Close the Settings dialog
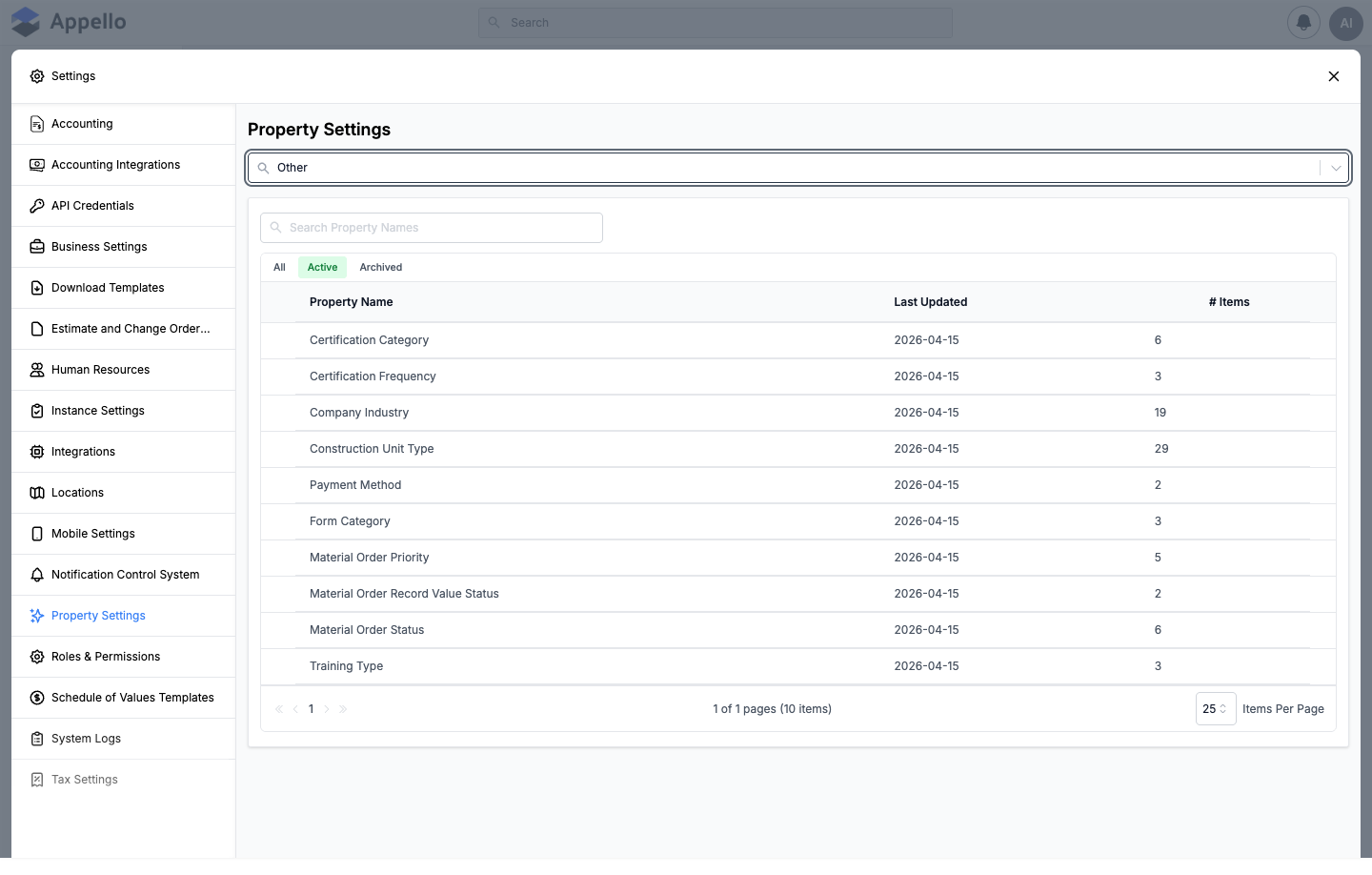This screenshot has width=1372, height=875. [1334, 76]
